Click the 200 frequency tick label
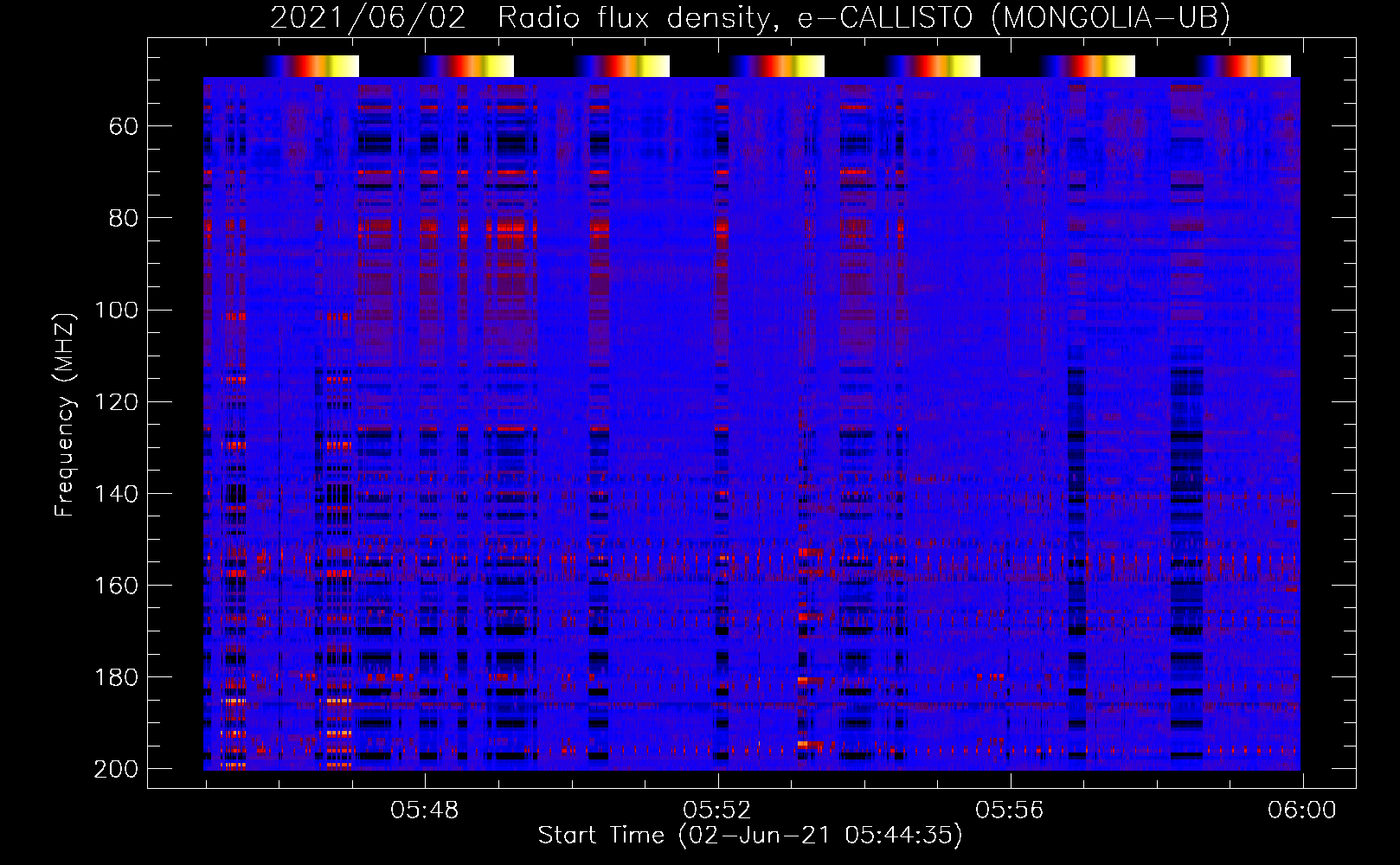Image resolution: width=1400 pixels, height=865 pixels. click(117, 769)
